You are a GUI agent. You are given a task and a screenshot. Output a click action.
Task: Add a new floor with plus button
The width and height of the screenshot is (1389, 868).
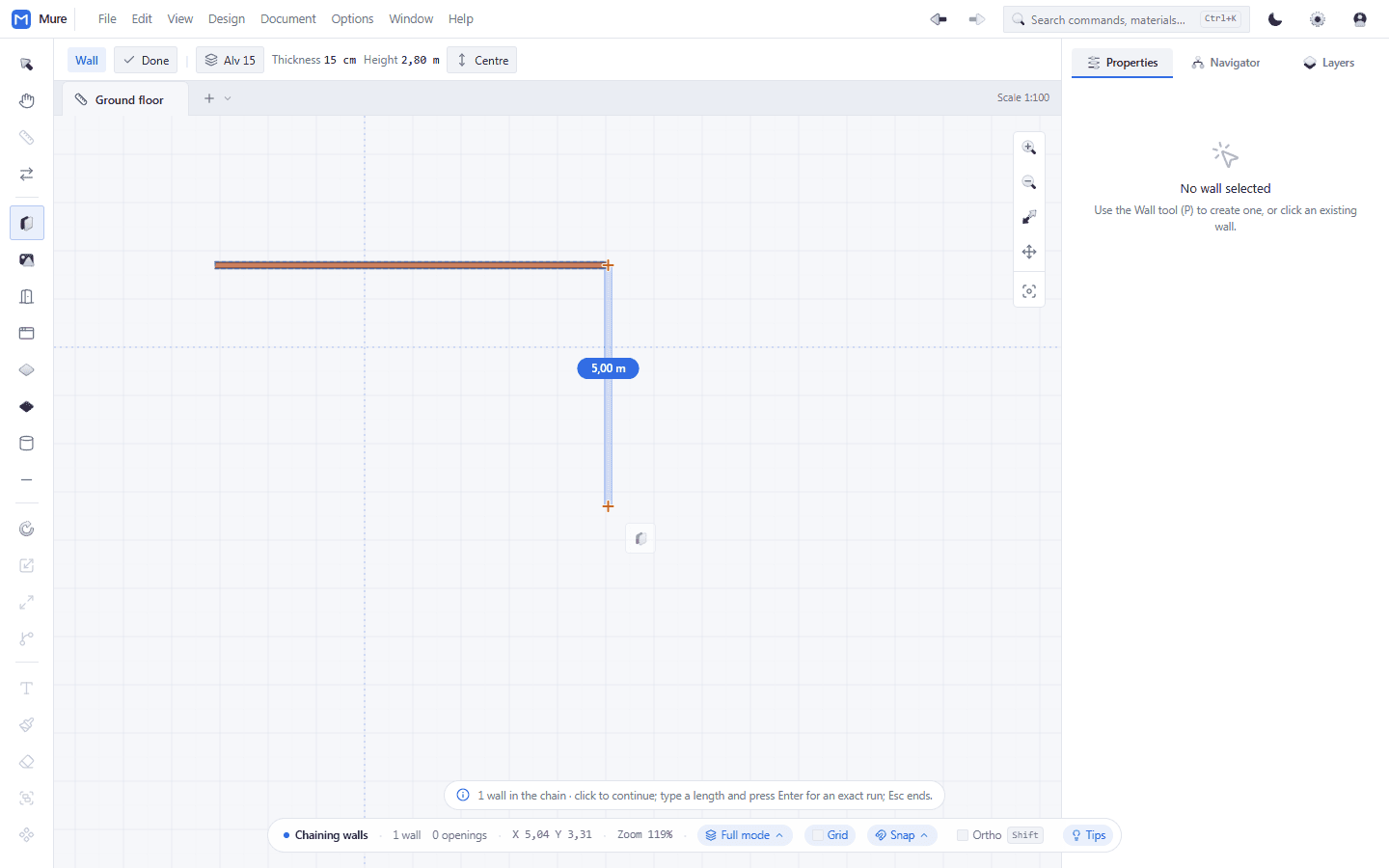[209, 98]
